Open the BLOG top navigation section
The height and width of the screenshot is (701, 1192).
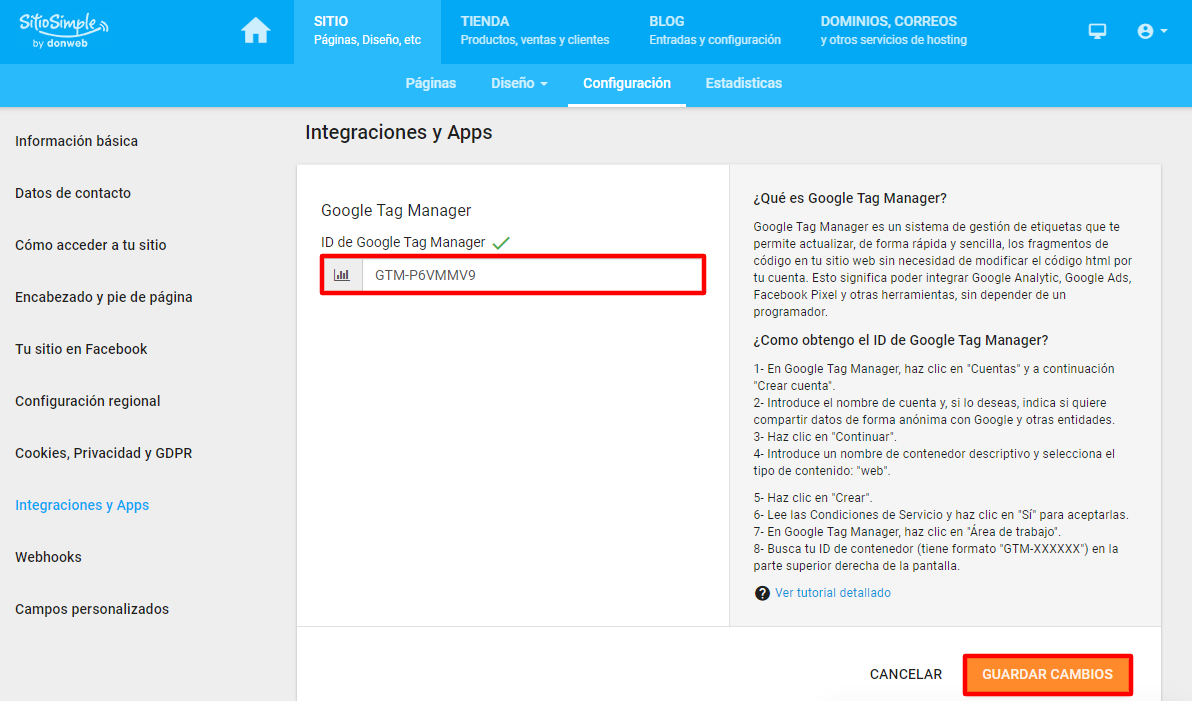715,31
